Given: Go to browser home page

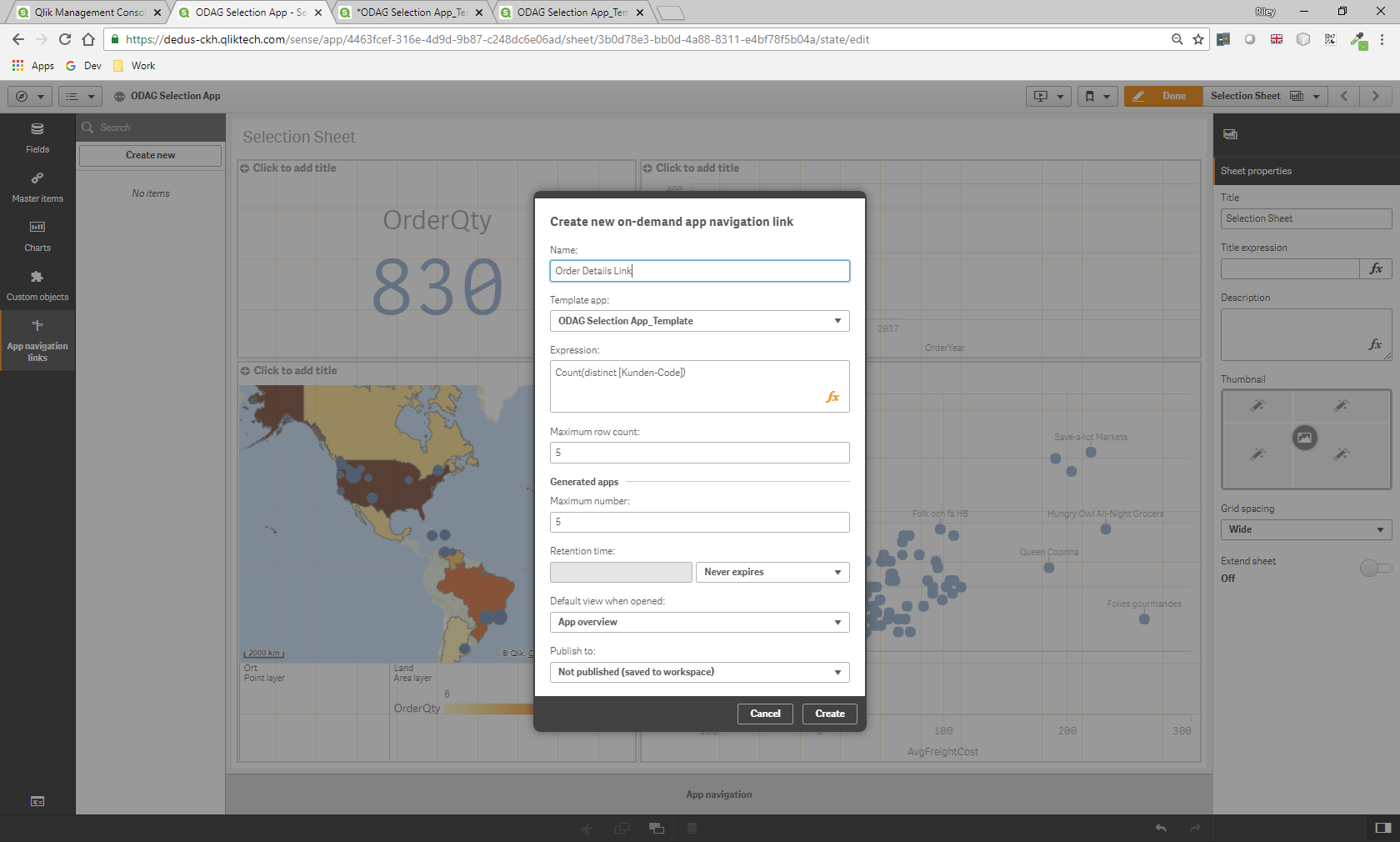Looking at the screenshot, I should point(88,39).
